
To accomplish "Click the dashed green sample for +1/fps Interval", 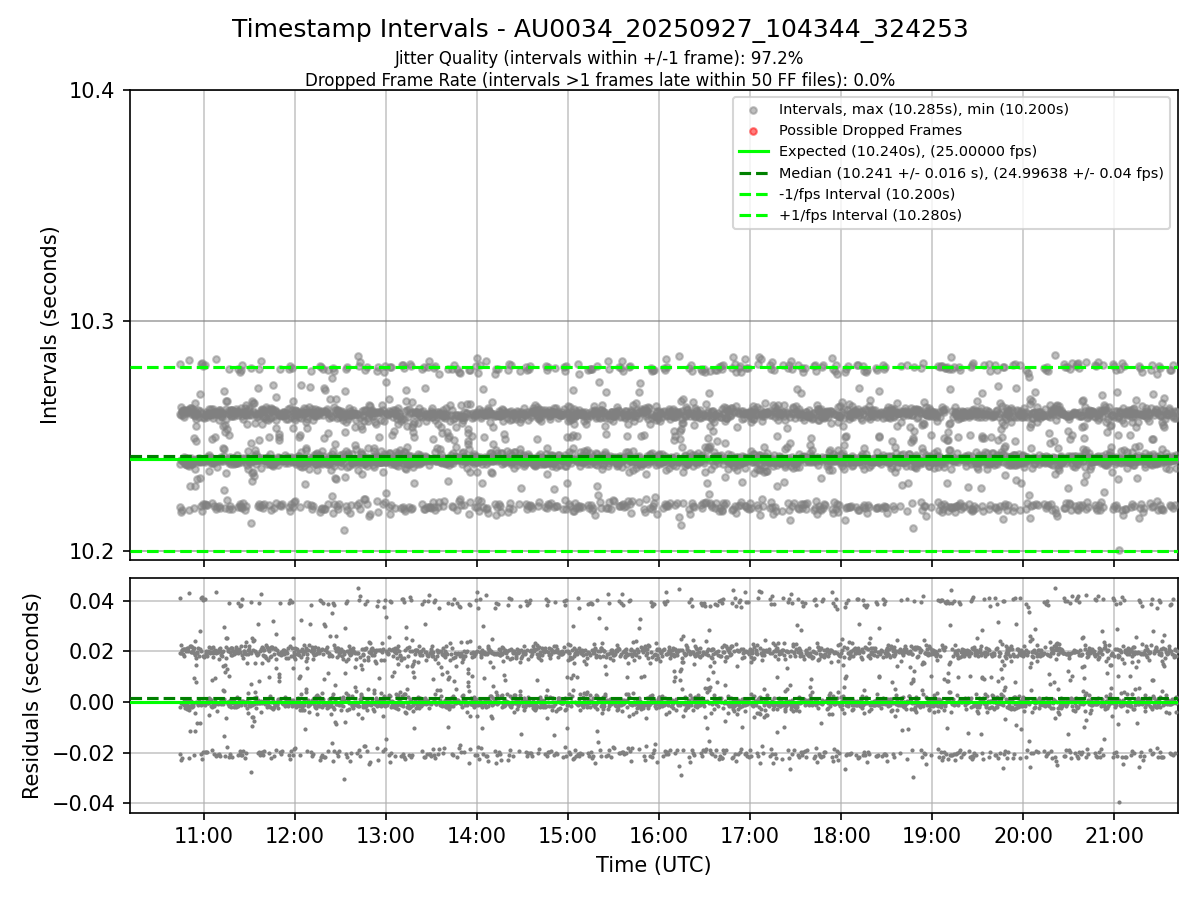I will (x=754, y=215).
